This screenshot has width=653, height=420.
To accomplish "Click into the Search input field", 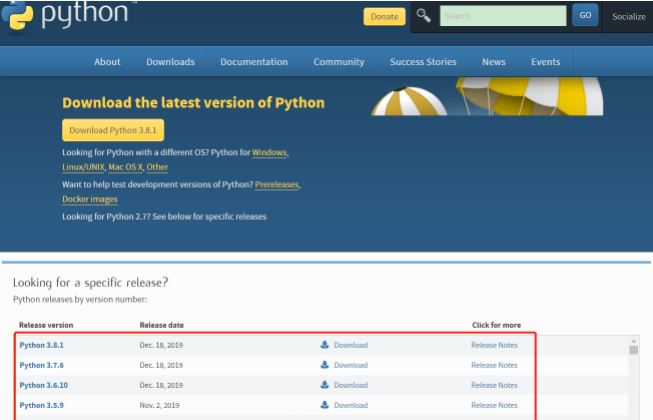I will point(502,16).
